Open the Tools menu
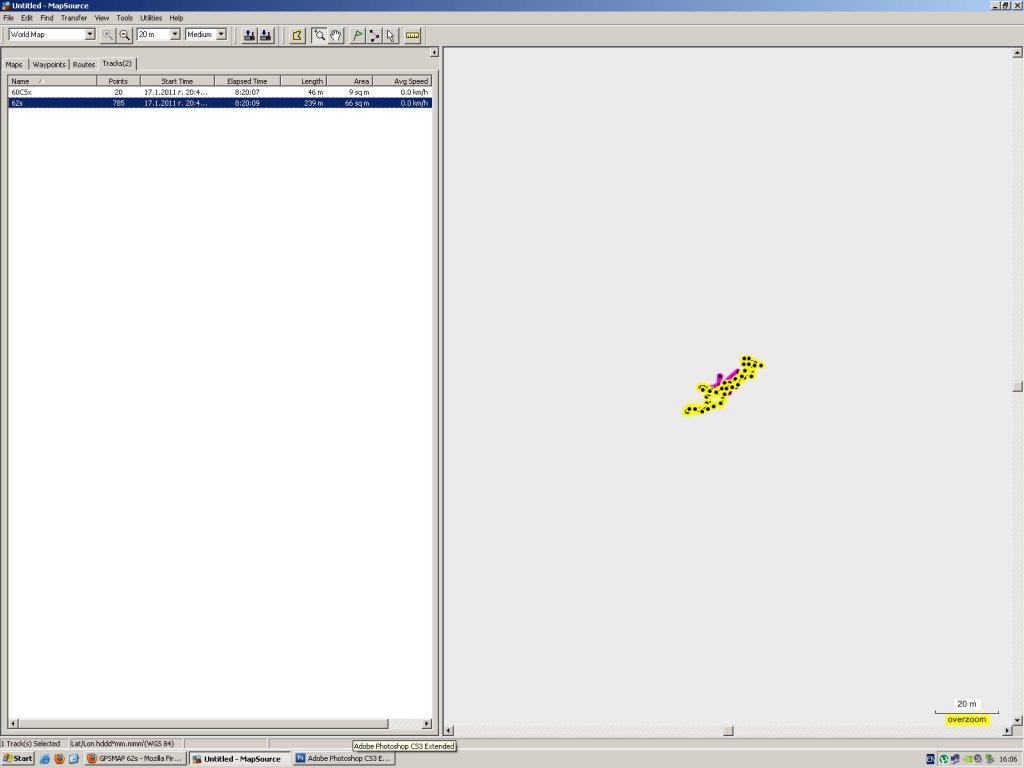The height and width of the screenshot is (768, 1024). point(124,18)
